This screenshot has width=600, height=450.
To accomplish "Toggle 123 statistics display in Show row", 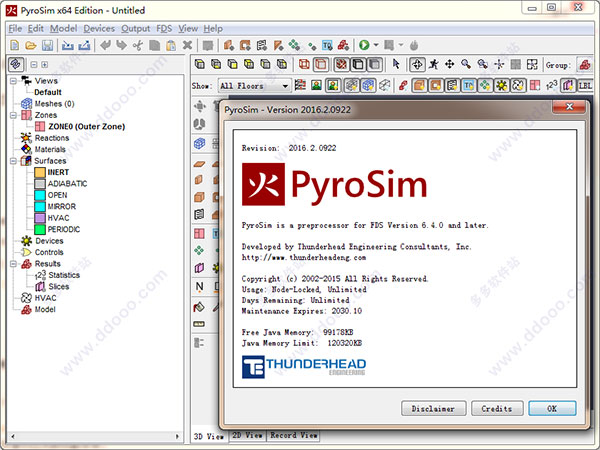I will tap(552, 85).
